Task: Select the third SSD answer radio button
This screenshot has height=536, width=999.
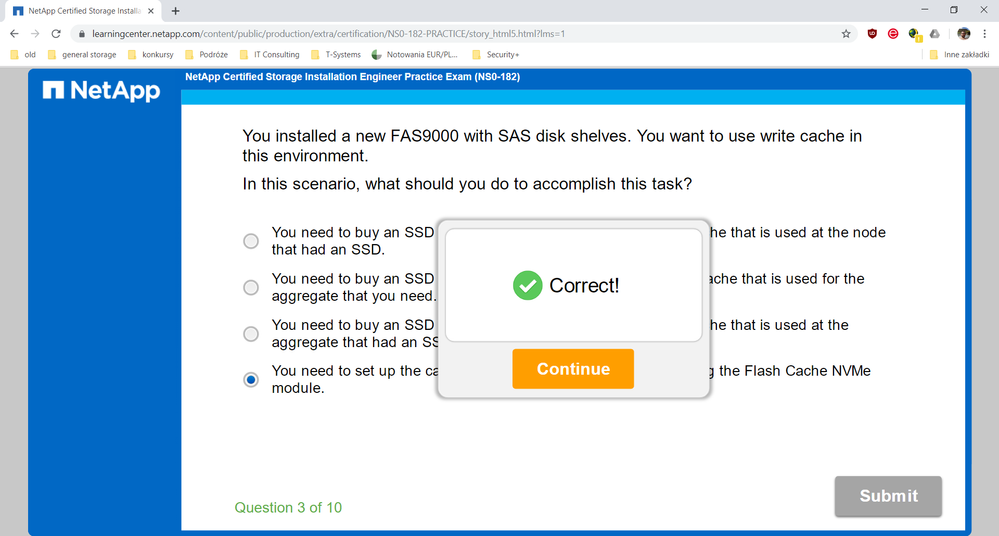Action: tap(251, 334)
